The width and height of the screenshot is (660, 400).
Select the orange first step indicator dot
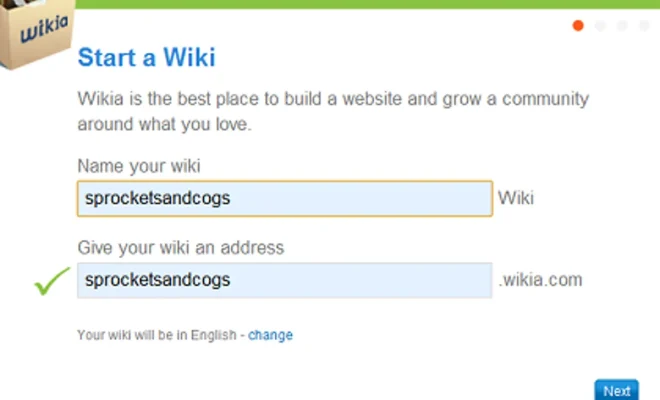click(x=578, y=26)
